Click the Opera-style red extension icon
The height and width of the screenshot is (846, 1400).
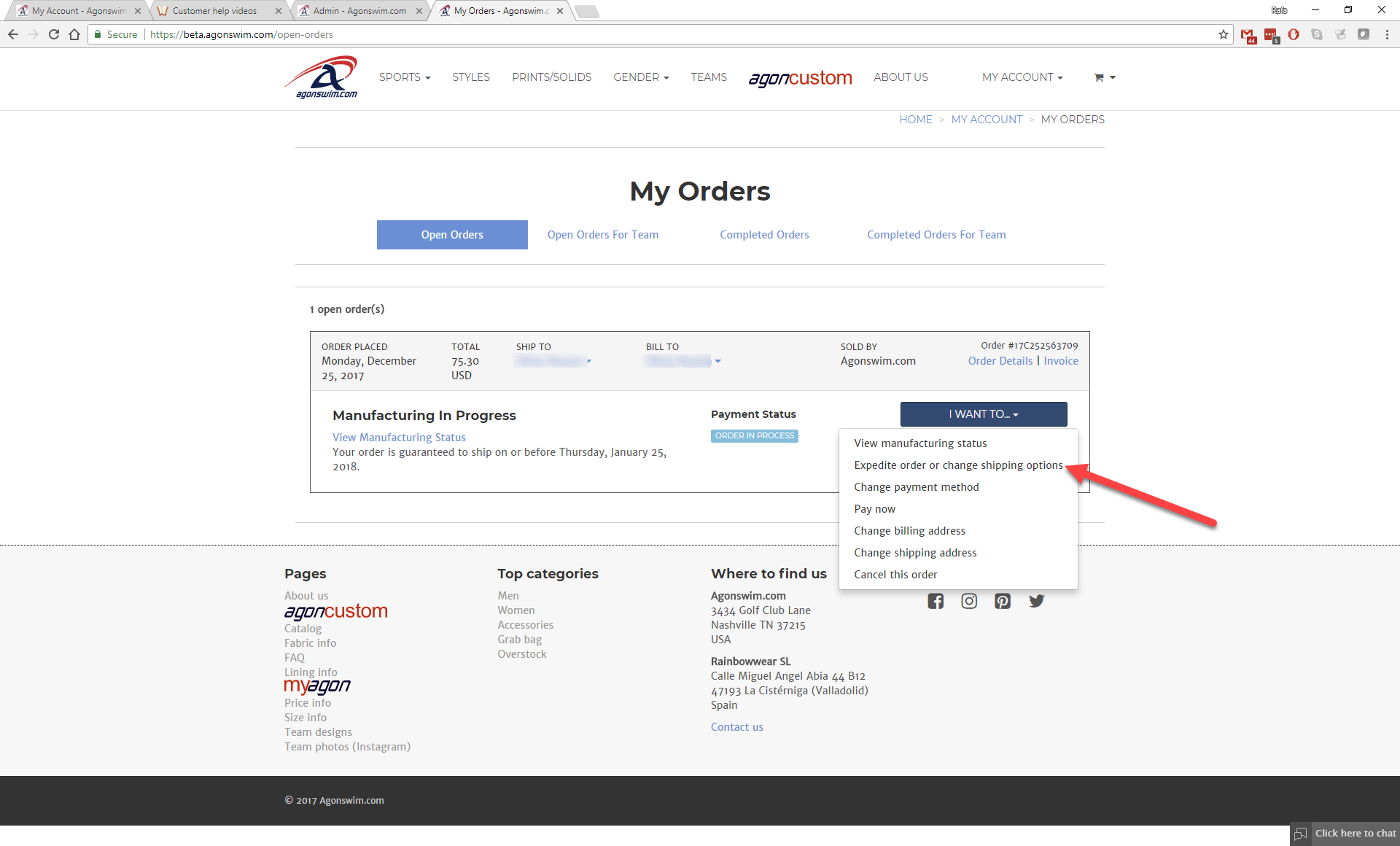point(1294,34)
